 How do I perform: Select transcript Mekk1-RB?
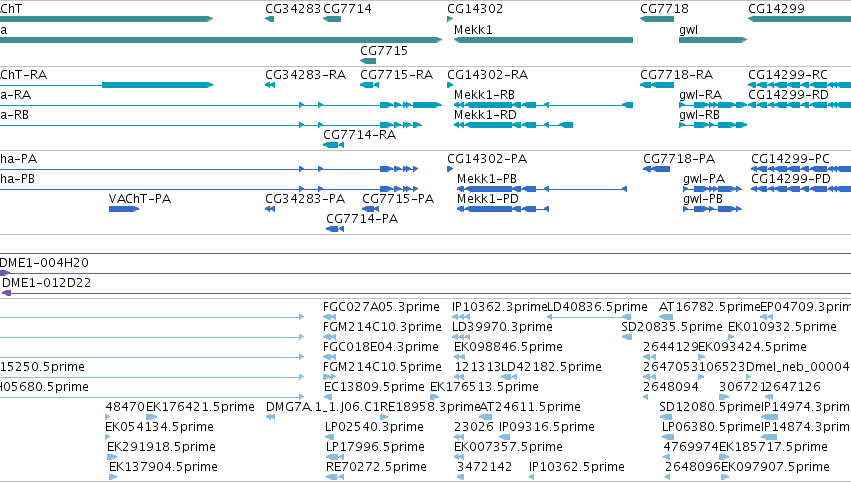coord(484,95)
